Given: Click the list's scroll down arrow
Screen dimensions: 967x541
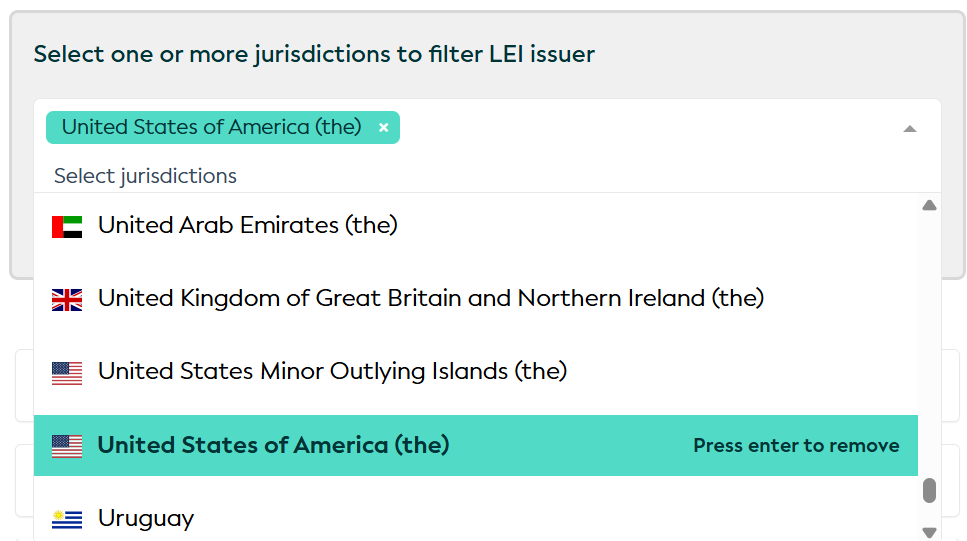Looking at the screenshot, I should pos(929,532).
